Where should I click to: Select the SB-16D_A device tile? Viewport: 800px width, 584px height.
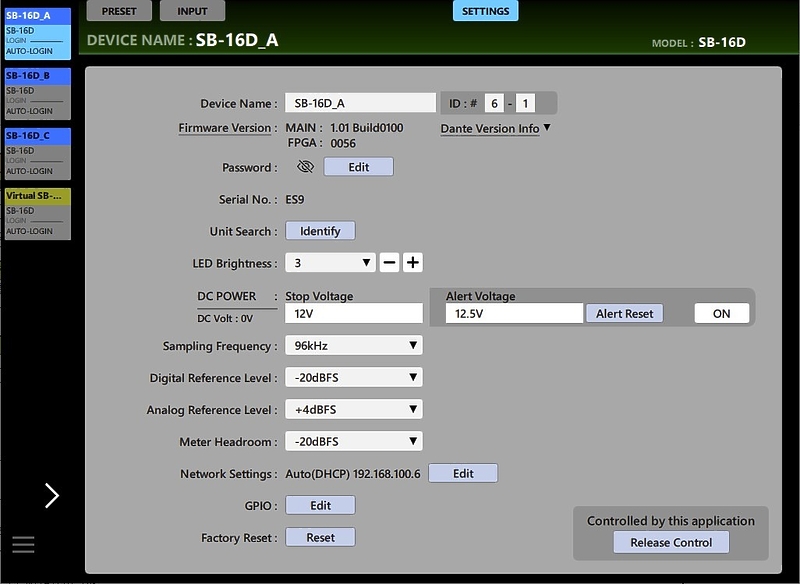pyautogui.click(x=37, y=33)
